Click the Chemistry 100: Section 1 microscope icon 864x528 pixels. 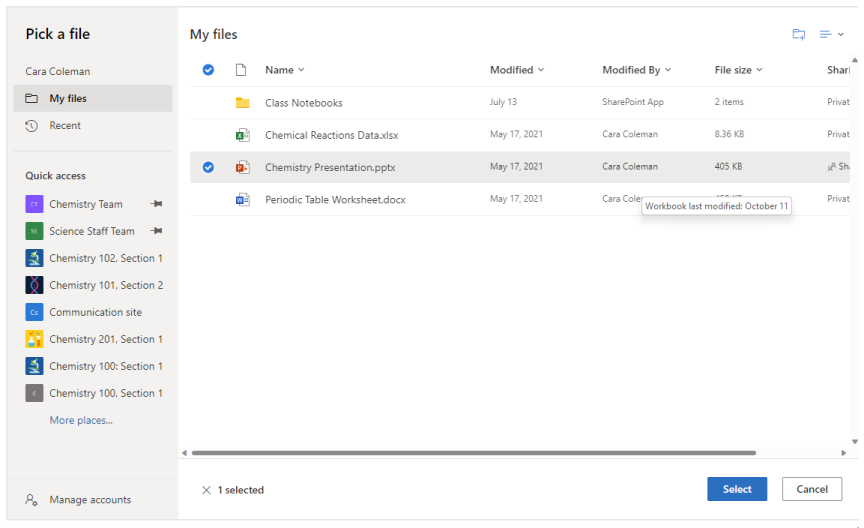34,366
